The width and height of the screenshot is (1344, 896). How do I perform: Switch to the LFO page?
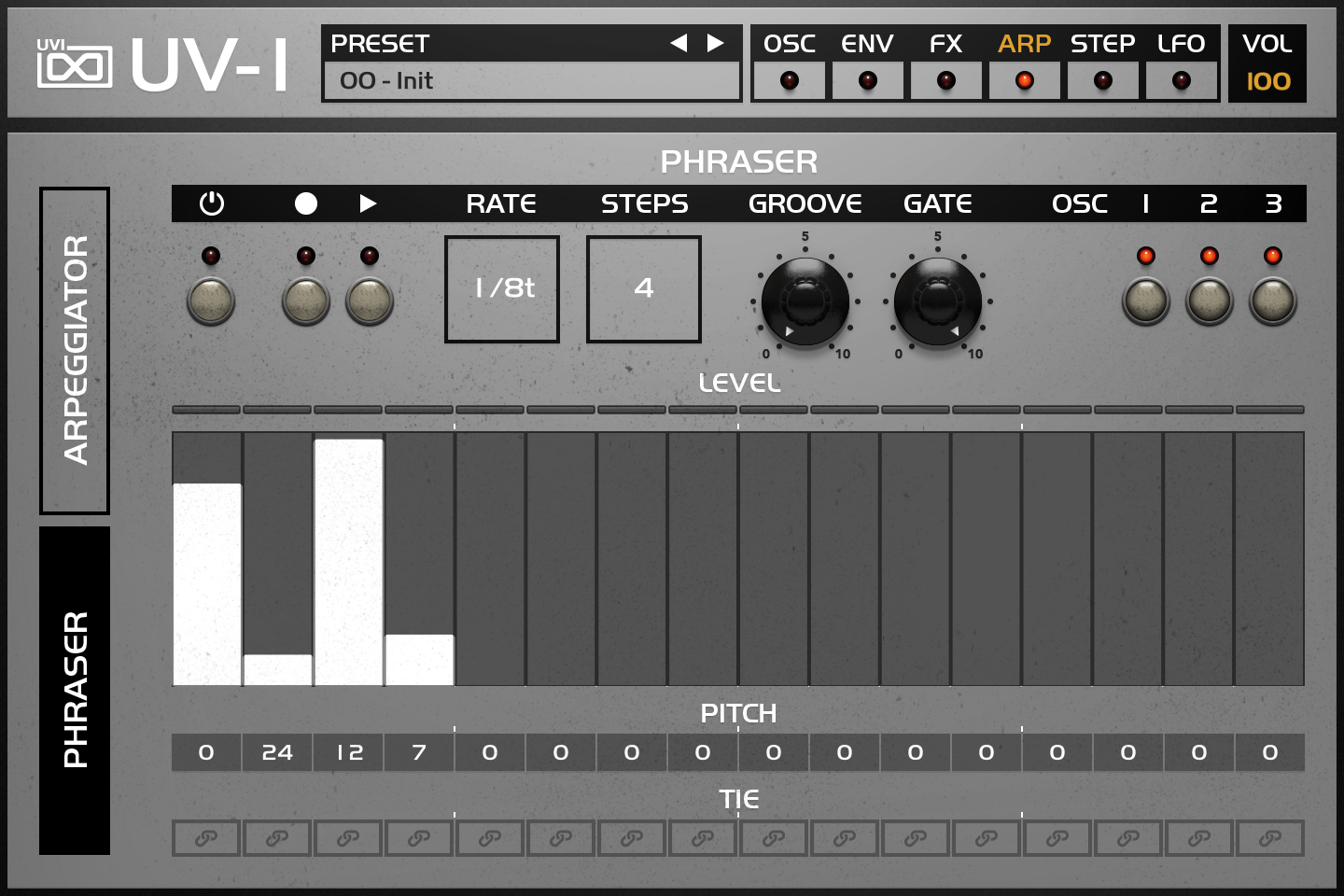[1181, 44]
